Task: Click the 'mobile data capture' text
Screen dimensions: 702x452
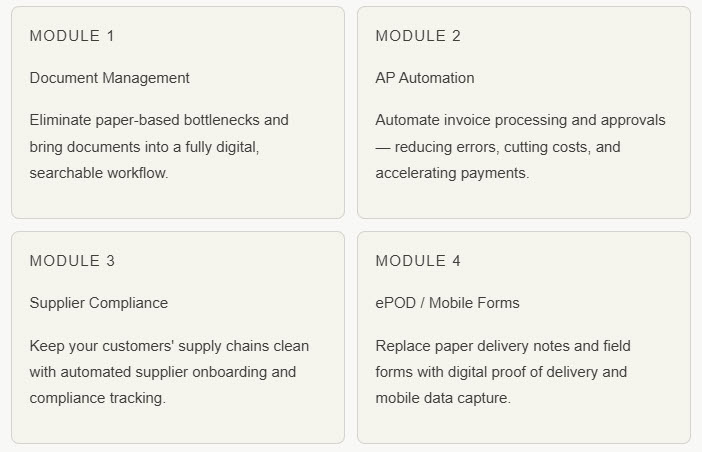Action: [x=443, y=398]
